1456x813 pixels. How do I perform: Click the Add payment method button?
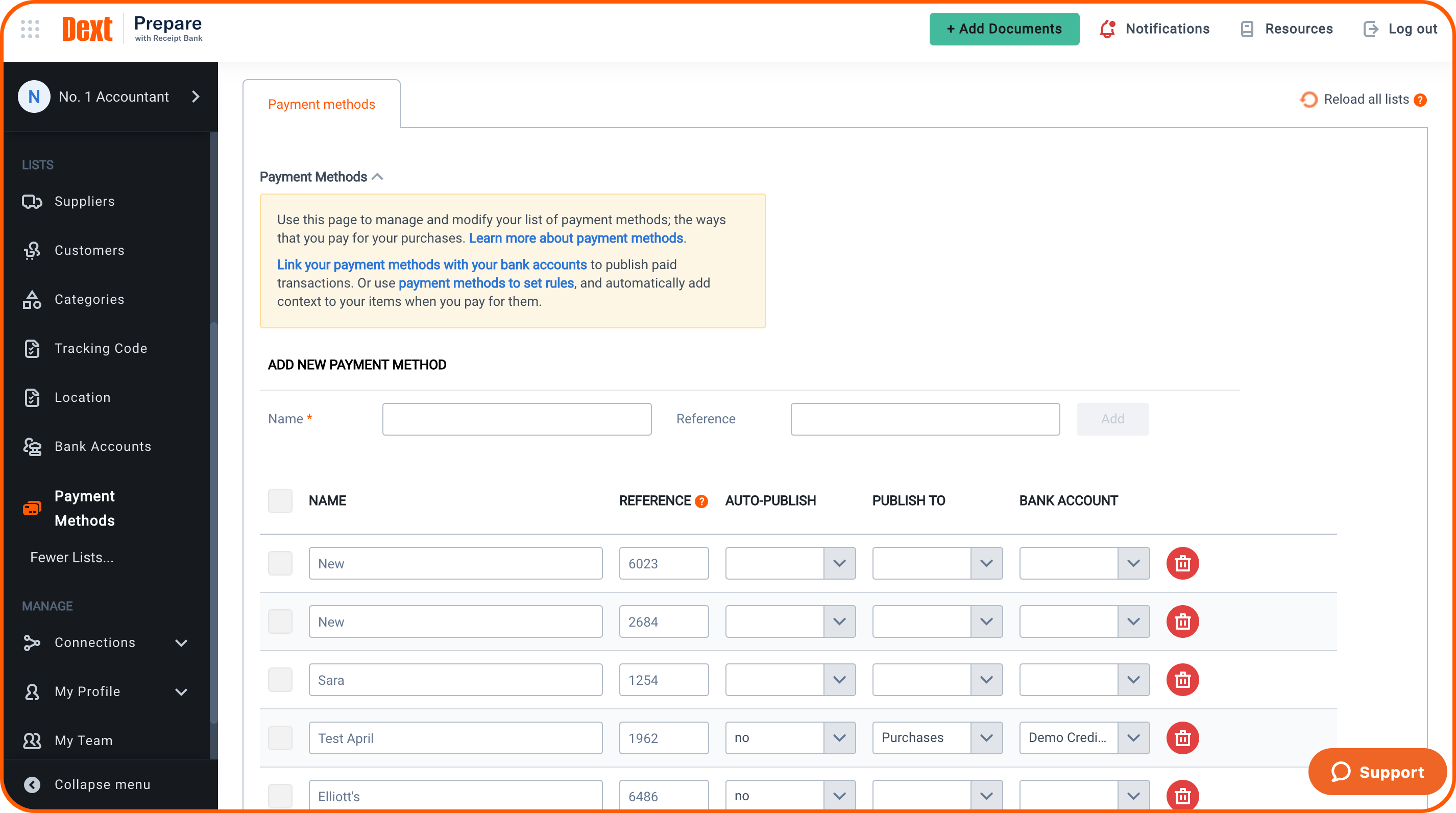[x=1112, y=419]
